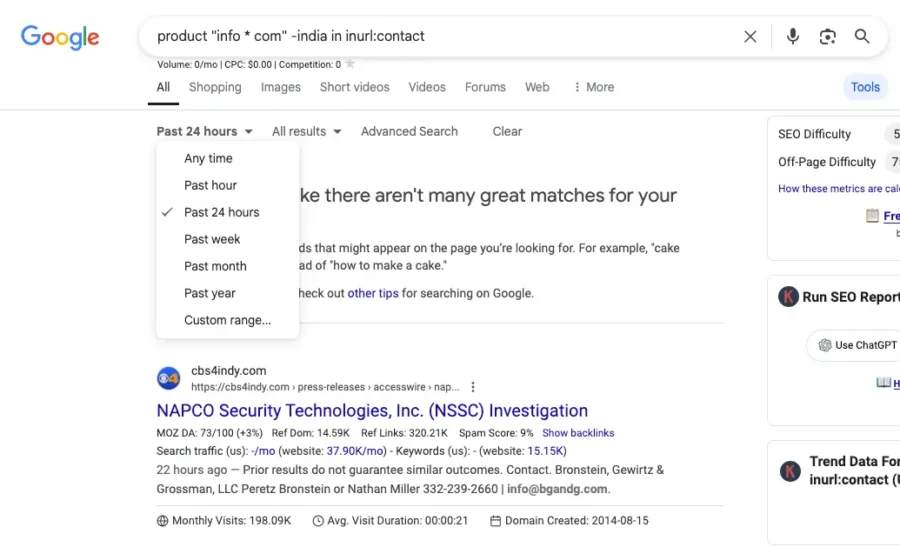Click the SEO Difficulty label
The width and height of the screenshot is (900, 547).
pyautogui.click(x=814, y=134)
